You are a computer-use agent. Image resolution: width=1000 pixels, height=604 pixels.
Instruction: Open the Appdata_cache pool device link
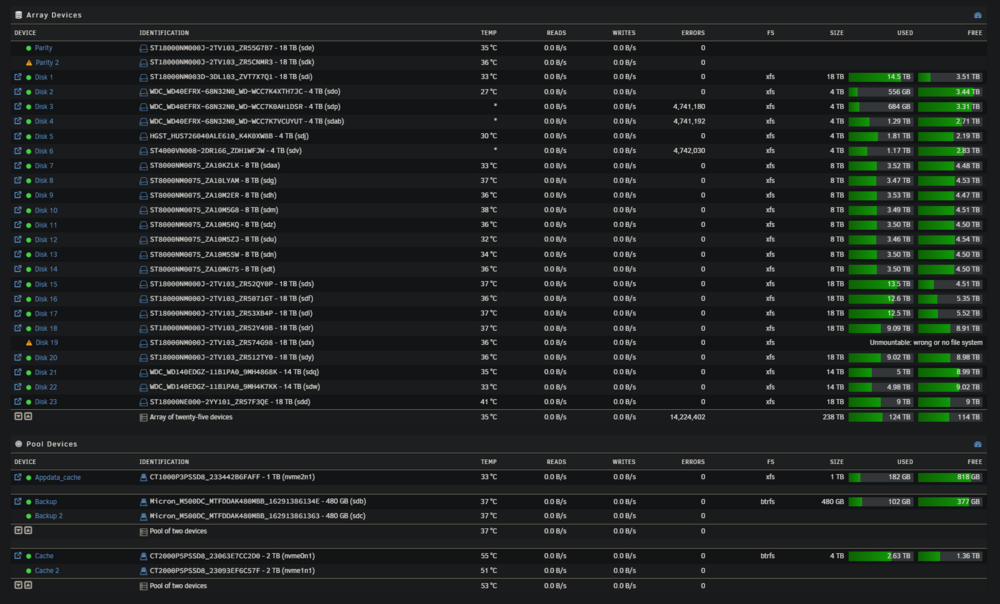pos(57,477)
